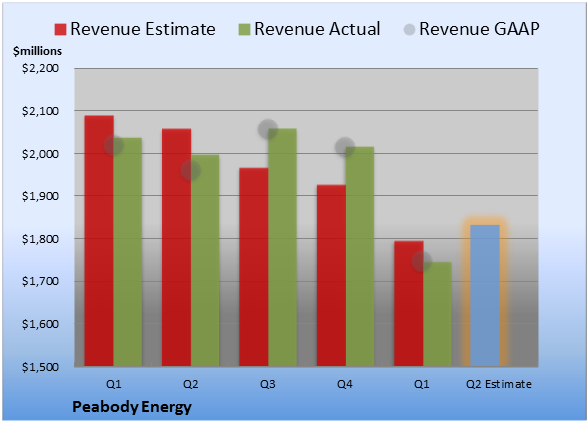Select the green Q2 revenue actual bar
Image resolution: width=588 pixels, height=422 pixels.
point(205,261)
